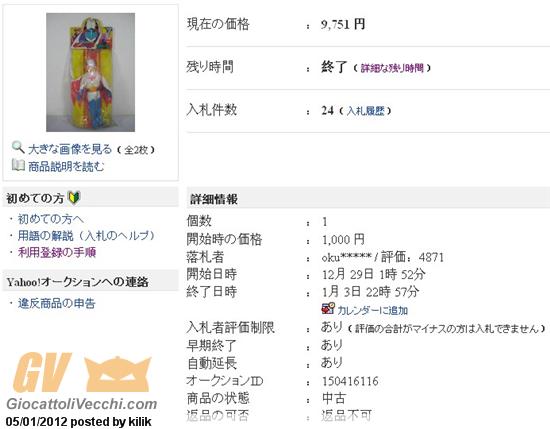The width and height of the screenshot is (550, 429).
Task: Click the open book icon for item description
Action: coord(18,165)
